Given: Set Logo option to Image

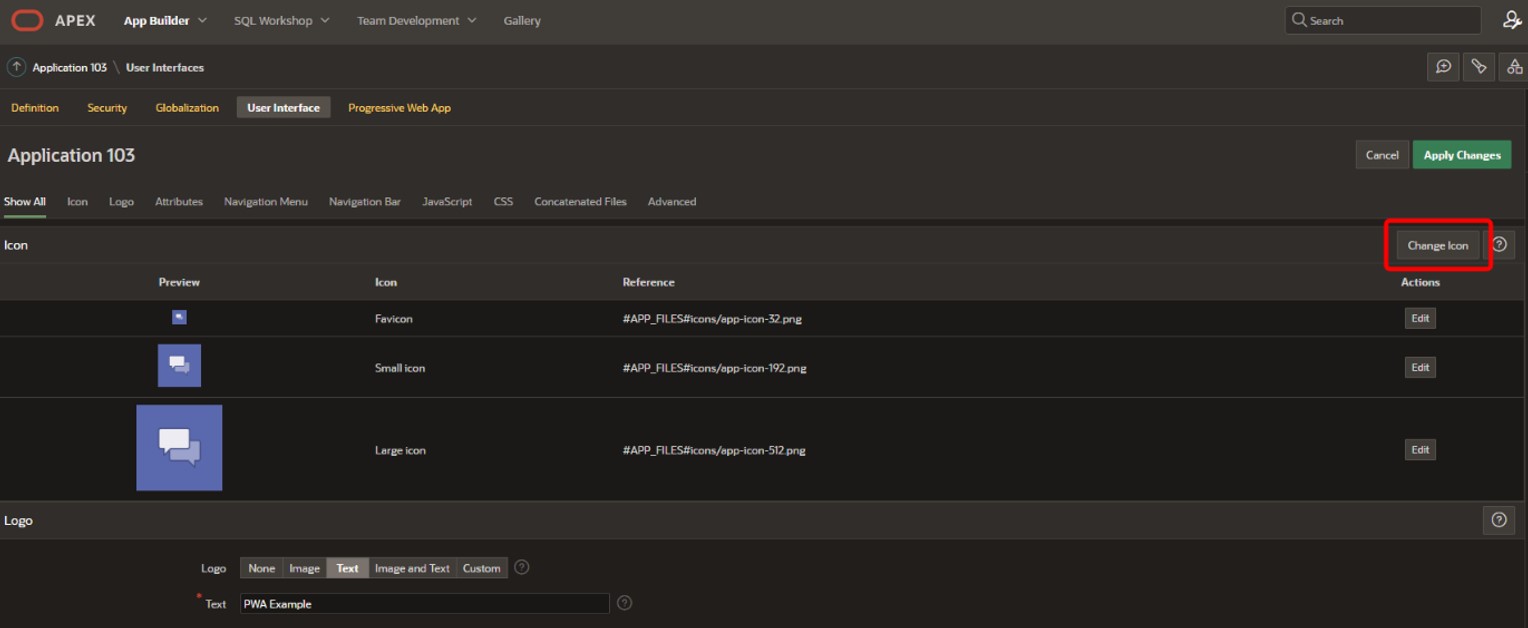Looking at the screenshot, I should [304, 568].
